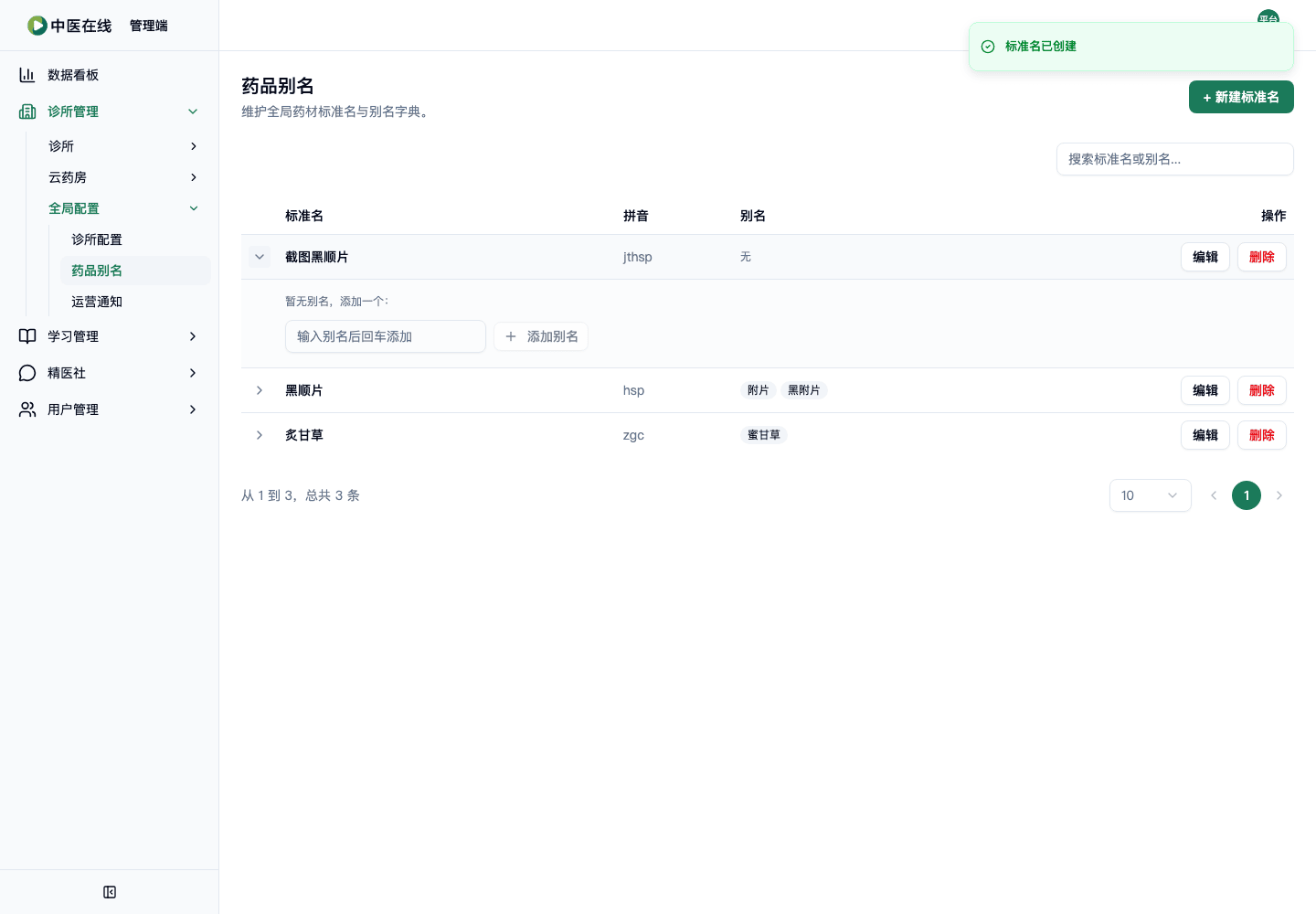Open the page size 10 dropdown
1316x914 pixels.
[x=1151, y=495]
